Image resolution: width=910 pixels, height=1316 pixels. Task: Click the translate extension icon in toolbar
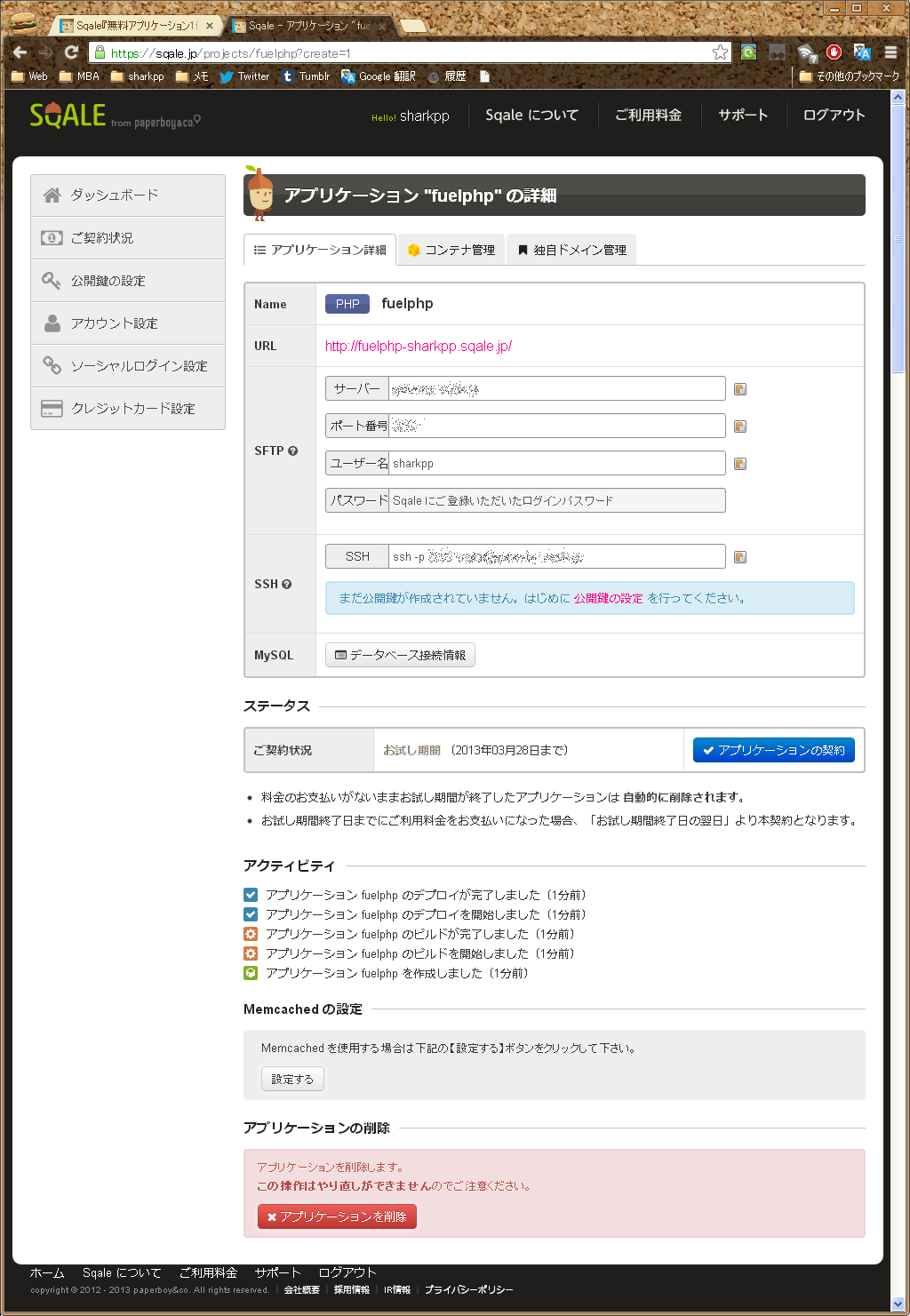pyautogui.click(x=862, y=52)
